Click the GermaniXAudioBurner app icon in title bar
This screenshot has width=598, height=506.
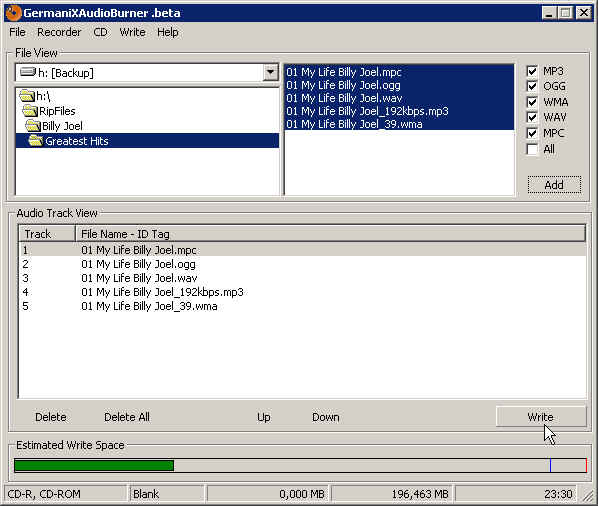click(13, 13)
